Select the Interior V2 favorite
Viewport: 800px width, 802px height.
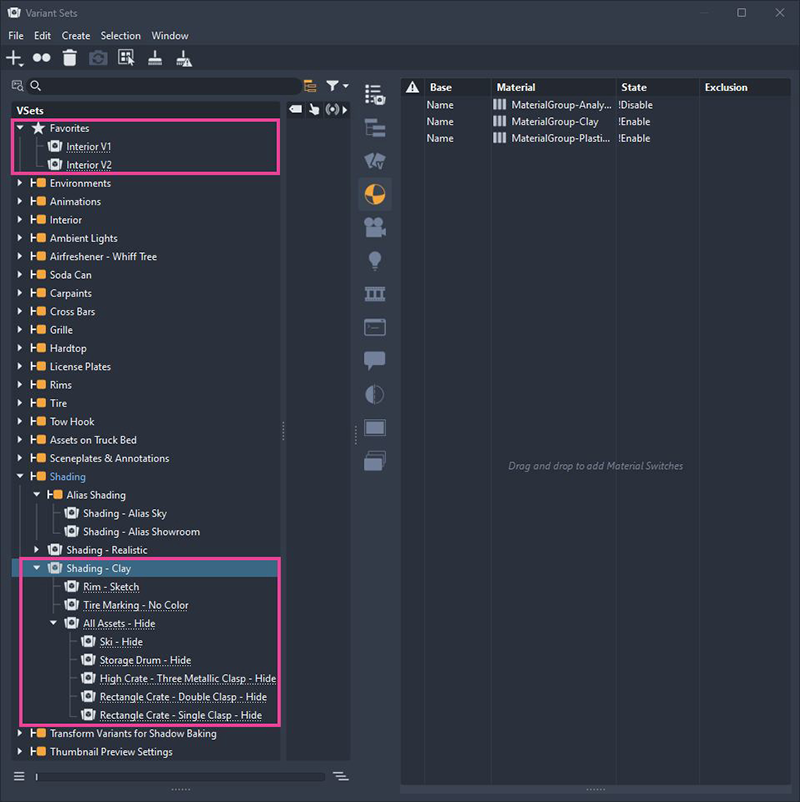click(x=89, y=165)
